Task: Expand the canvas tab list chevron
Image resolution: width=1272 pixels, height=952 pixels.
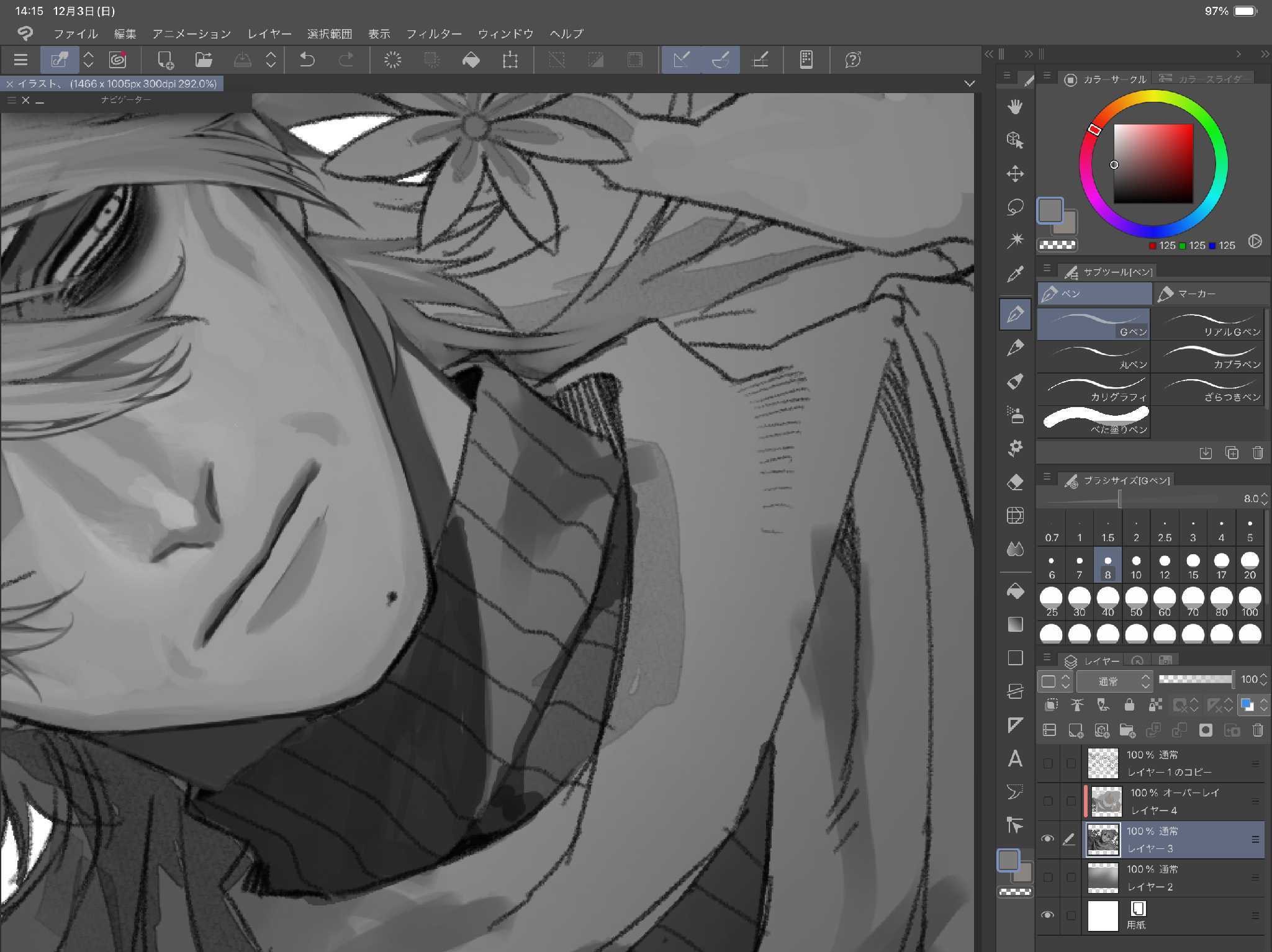Action: 969,84
